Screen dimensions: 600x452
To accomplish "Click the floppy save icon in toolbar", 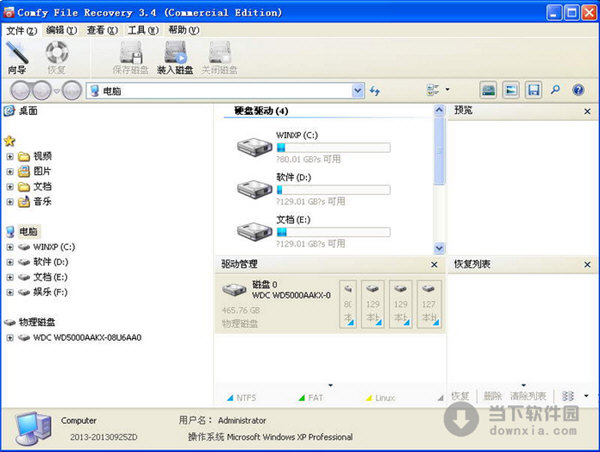I will tap(533, 90).
